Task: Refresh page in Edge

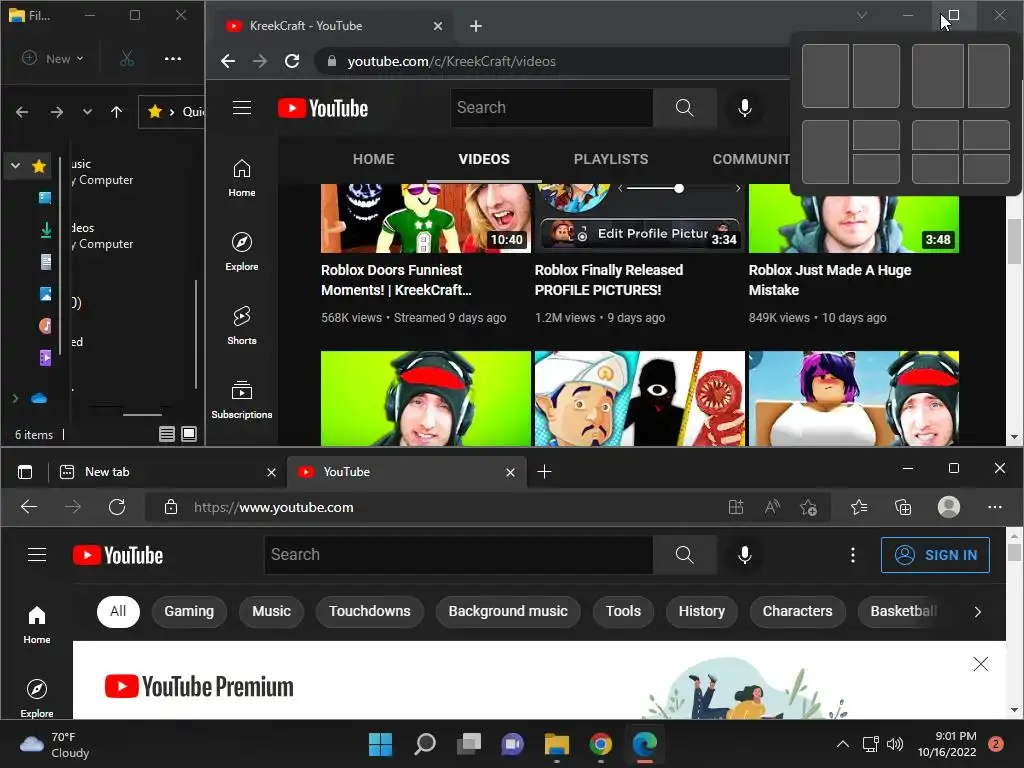Action: 117,507
